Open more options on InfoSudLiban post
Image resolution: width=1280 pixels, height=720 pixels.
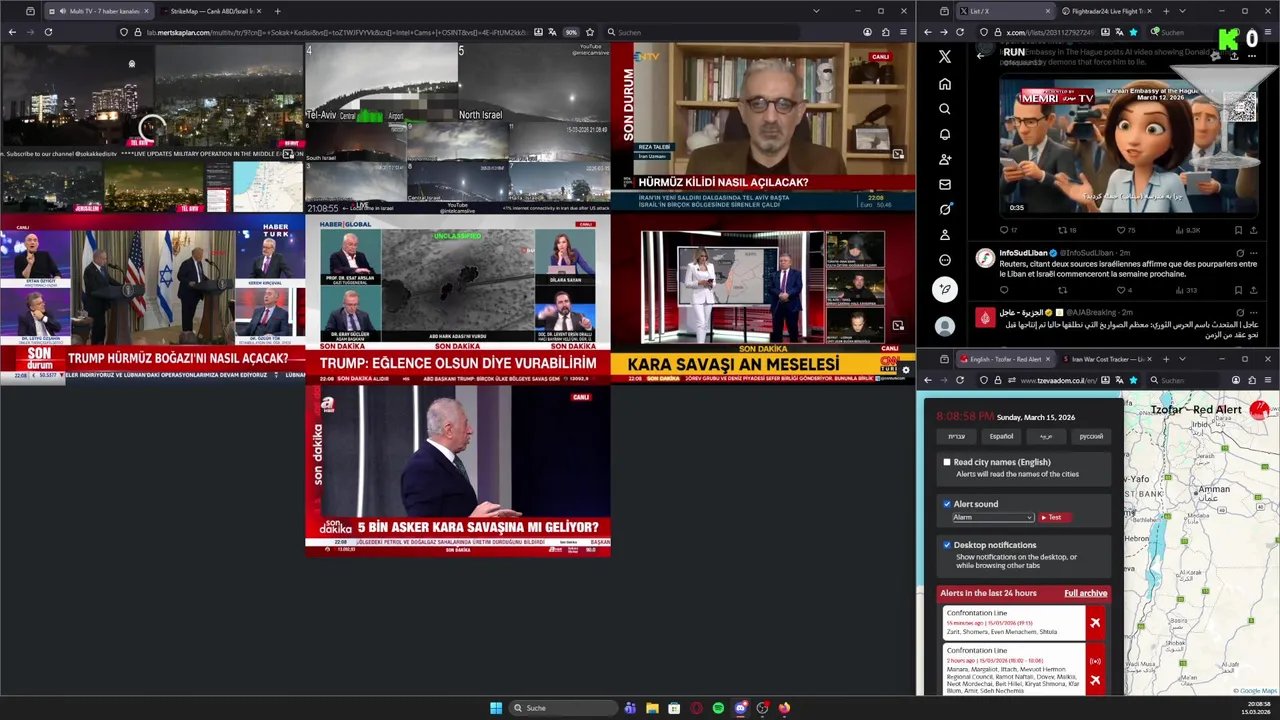pyautogui.click(x=1254, y=253)
